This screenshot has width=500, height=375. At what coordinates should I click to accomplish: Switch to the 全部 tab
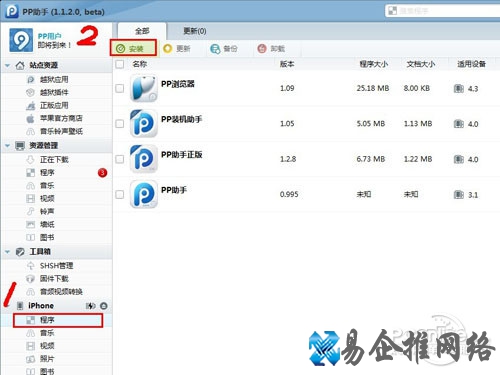click(142, 31)
